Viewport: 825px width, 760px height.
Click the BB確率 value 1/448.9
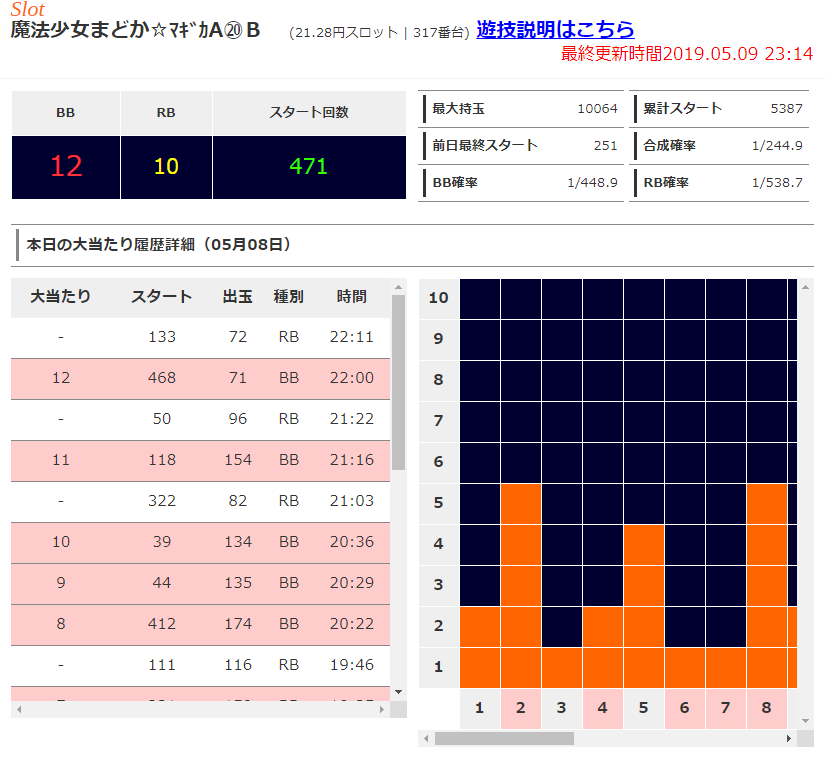pyautogui.click(x=592, y=182)
